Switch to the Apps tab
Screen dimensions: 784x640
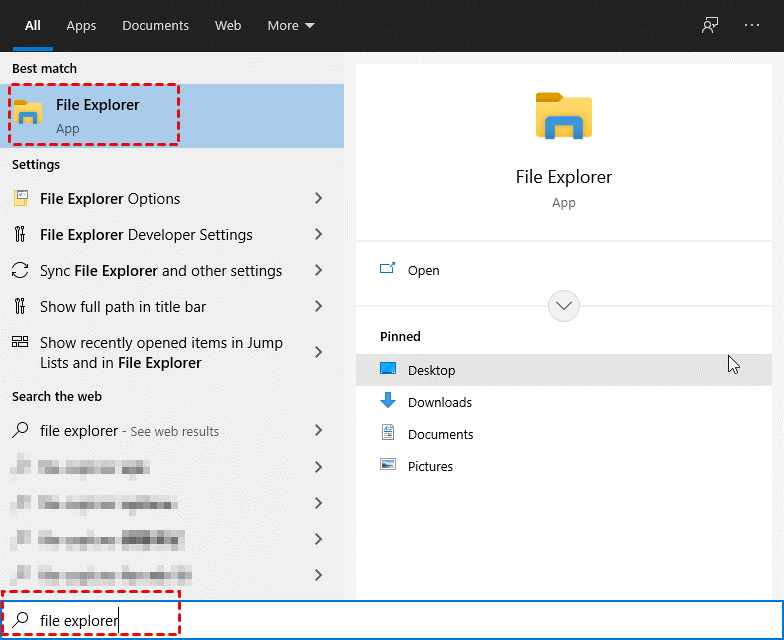pyautogui.click(x=81, y=25)
